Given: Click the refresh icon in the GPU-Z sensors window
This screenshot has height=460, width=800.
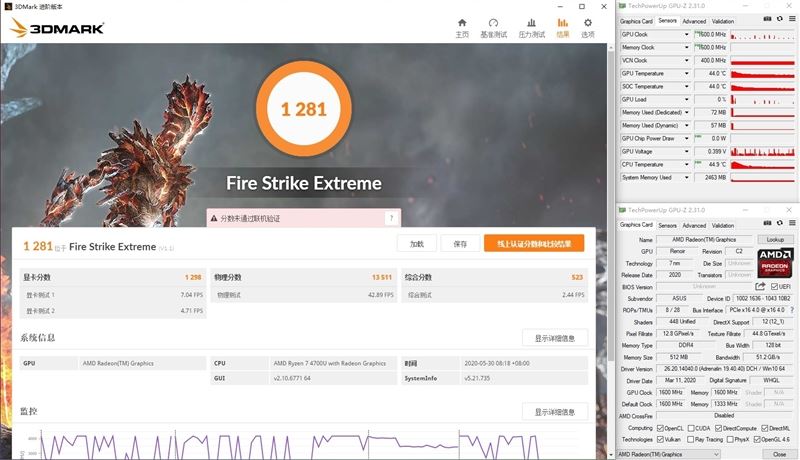Looking at the screenshot, I should [x=780, y=19].
